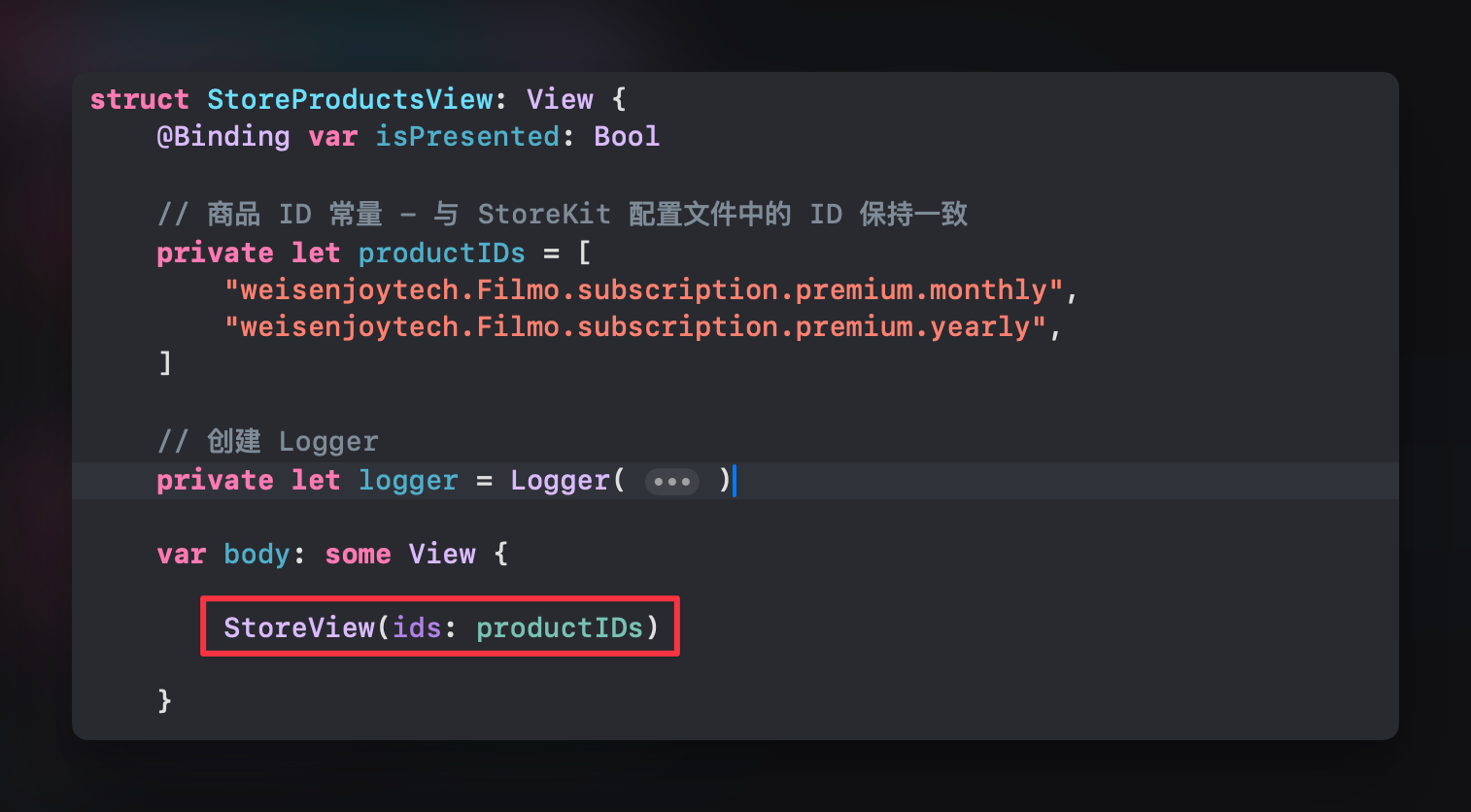Expand the folded Logger arguments ellipsis
Image resolution: width=1471 pixels, height=812 pixels.
tap(671, 482)
